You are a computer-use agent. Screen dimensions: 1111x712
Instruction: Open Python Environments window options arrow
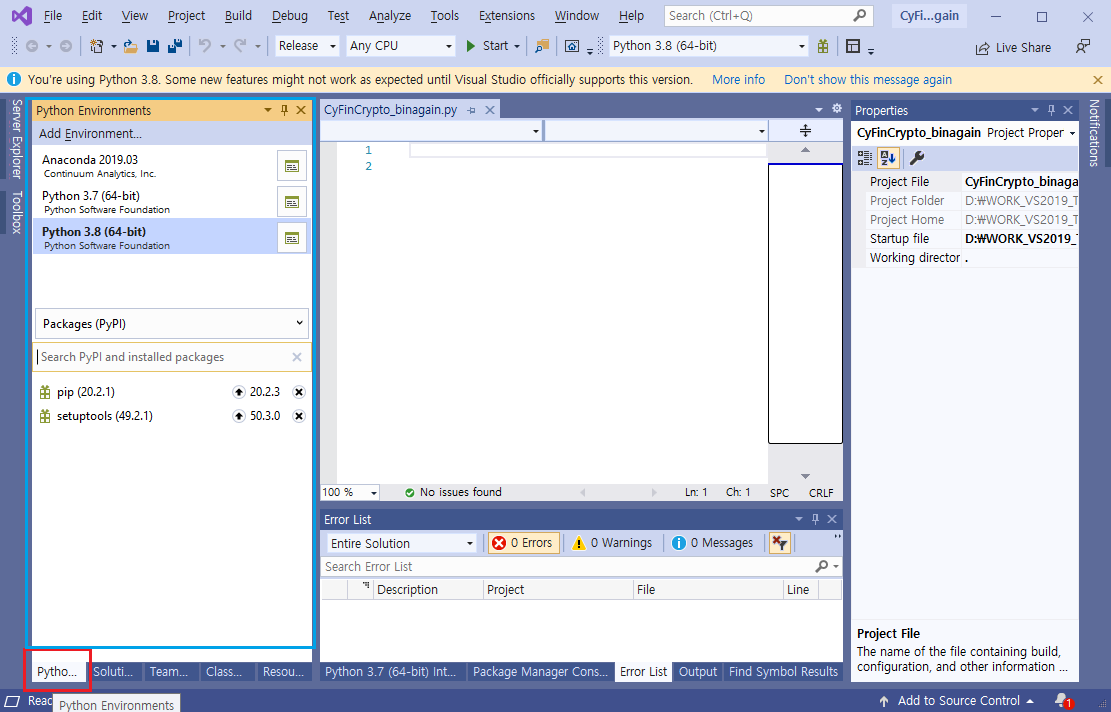268,110
